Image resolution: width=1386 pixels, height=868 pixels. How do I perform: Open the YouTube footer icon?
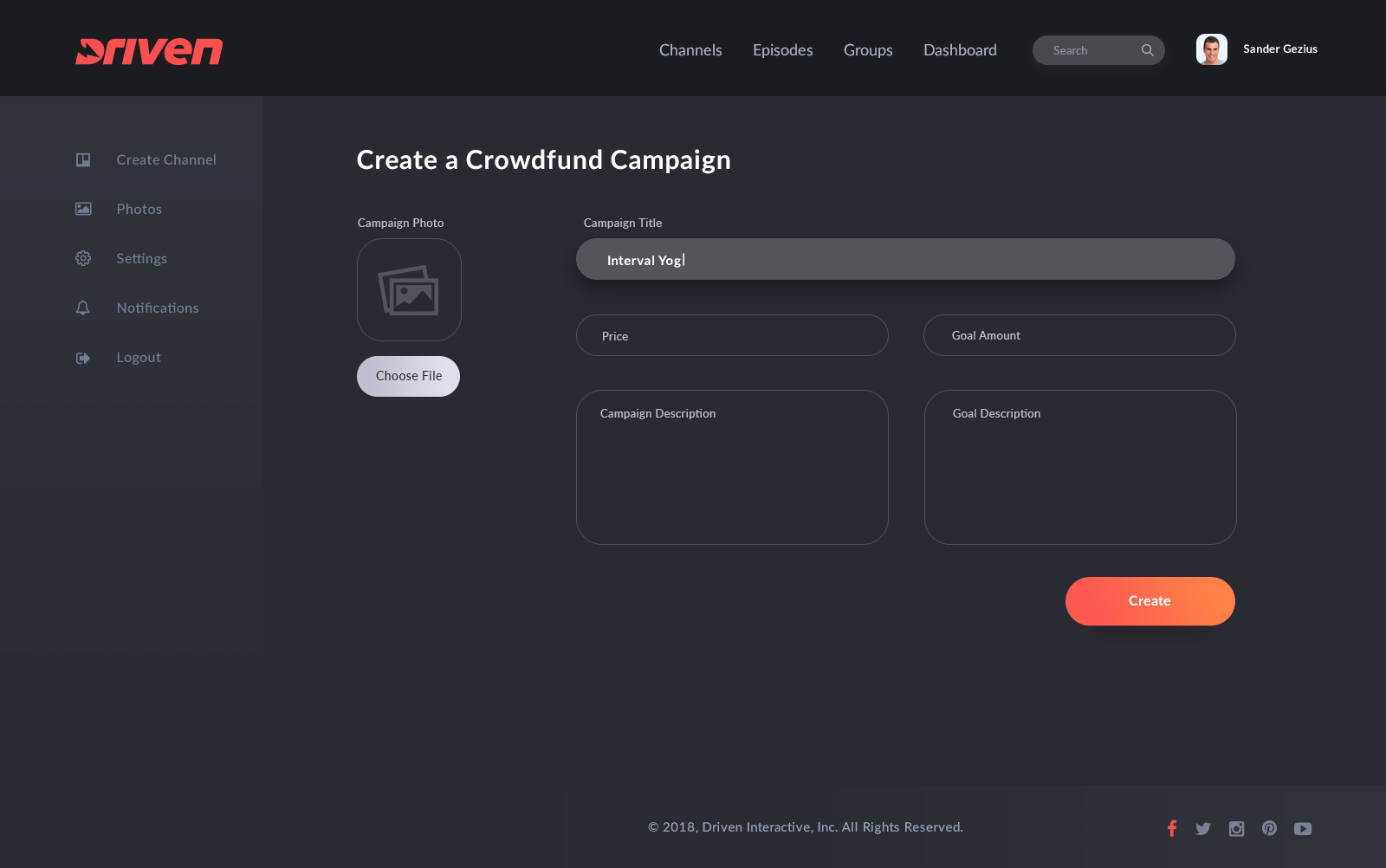click(x=1303, y=829)
